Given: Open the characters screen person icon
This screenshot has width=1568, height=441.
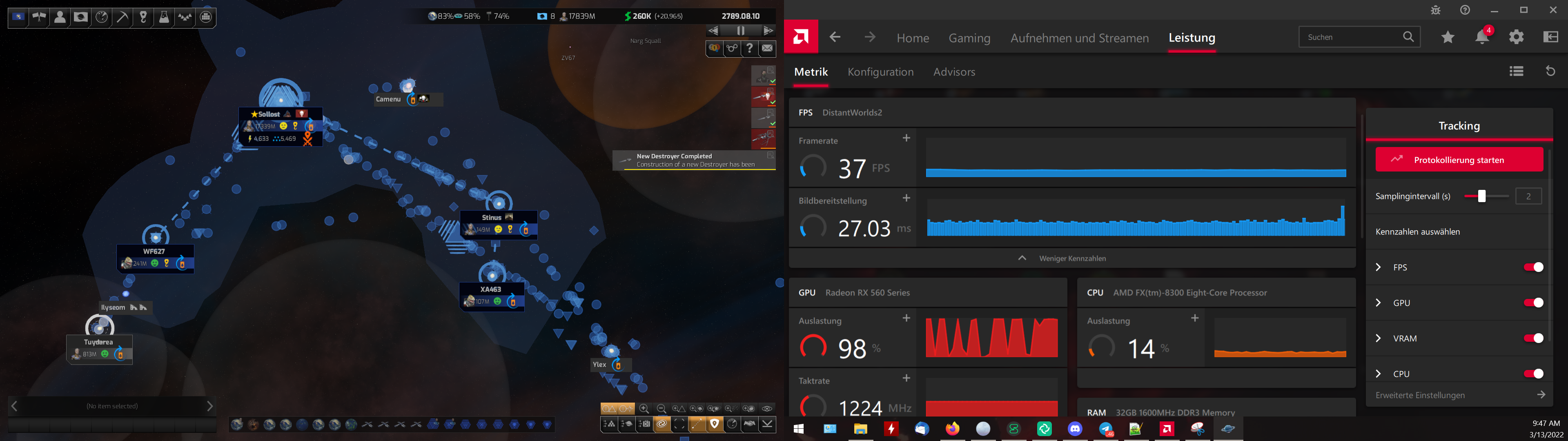Looking at the screenshot, I should (60, 17).
